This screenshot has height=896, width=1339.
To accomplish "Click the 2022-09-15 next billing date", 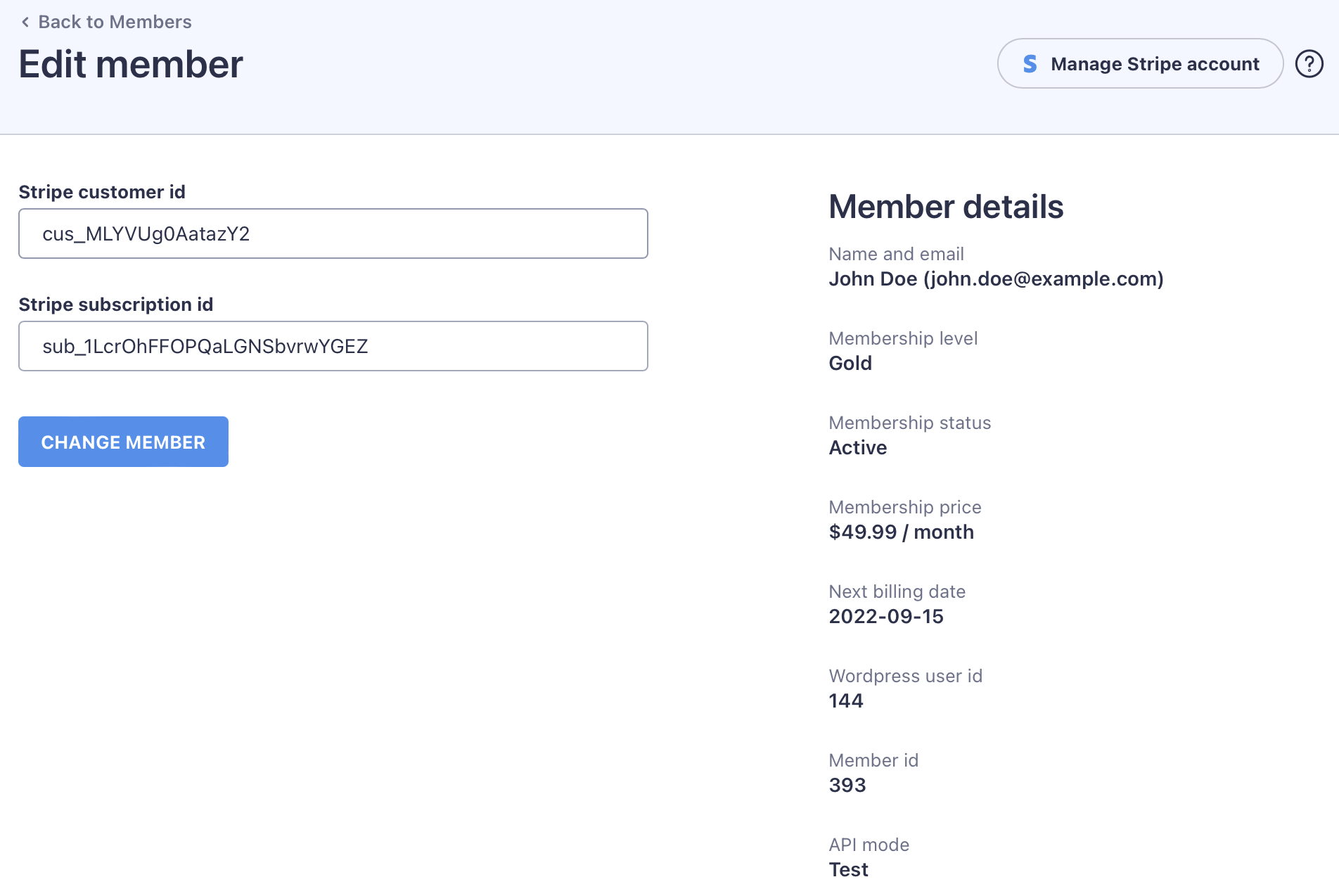I will tap(886, 617).
